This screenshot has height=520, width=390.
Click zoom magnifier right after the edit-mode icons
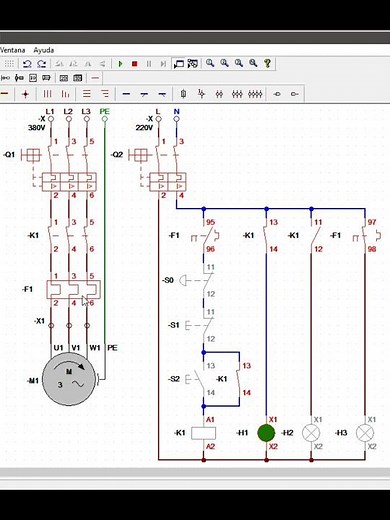click(x=210, y=63)
